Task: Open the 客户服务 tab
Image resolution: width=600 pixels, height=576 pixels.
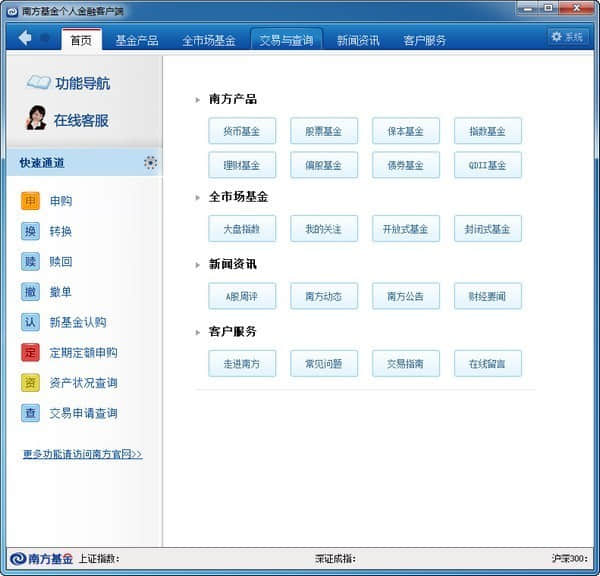Action: coord(425,40)
